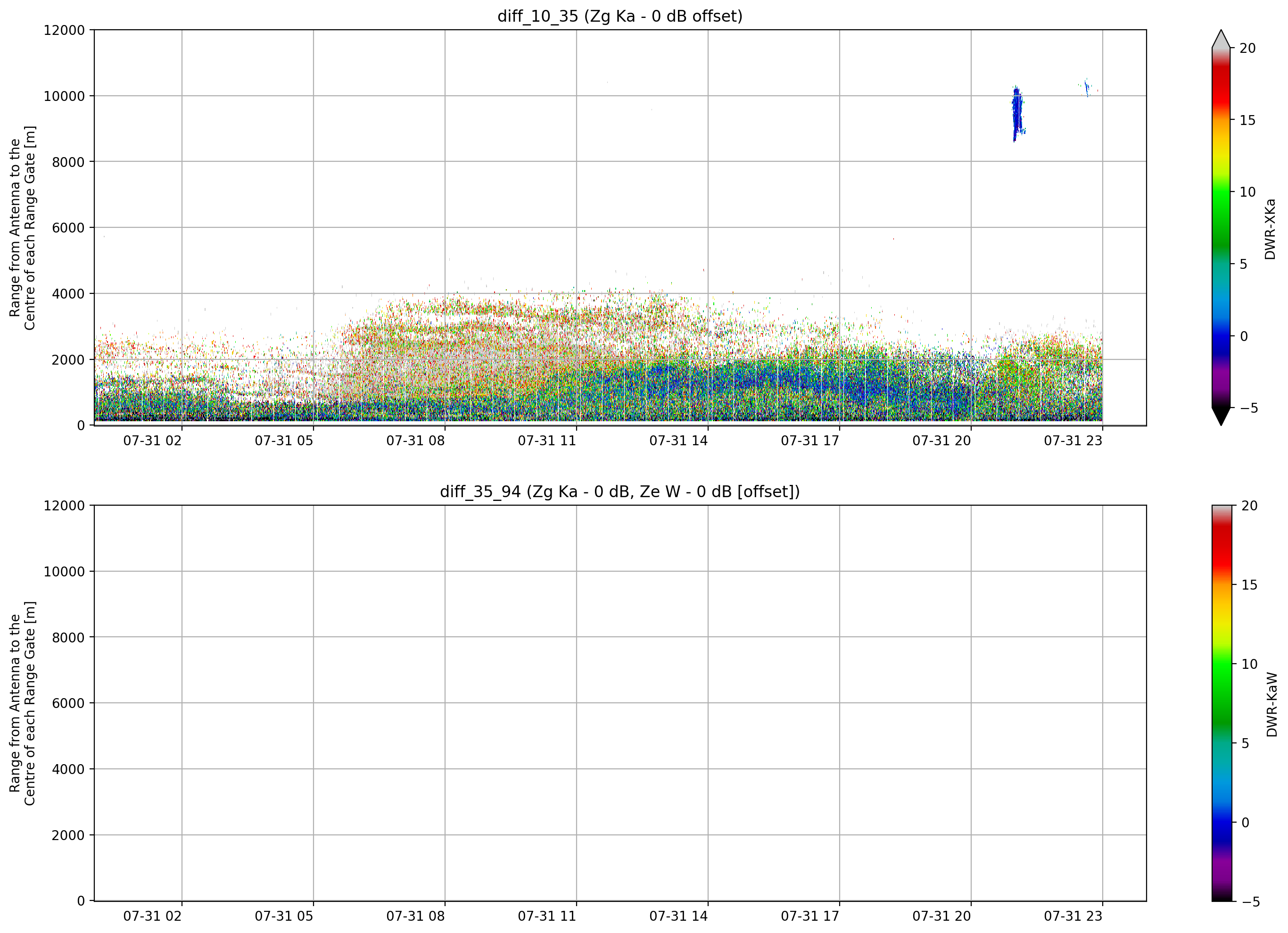Click the '12000' y-tick on the diff_10_35 plot
Screen dimensions: 1288x933
click(x=64, y=30)
